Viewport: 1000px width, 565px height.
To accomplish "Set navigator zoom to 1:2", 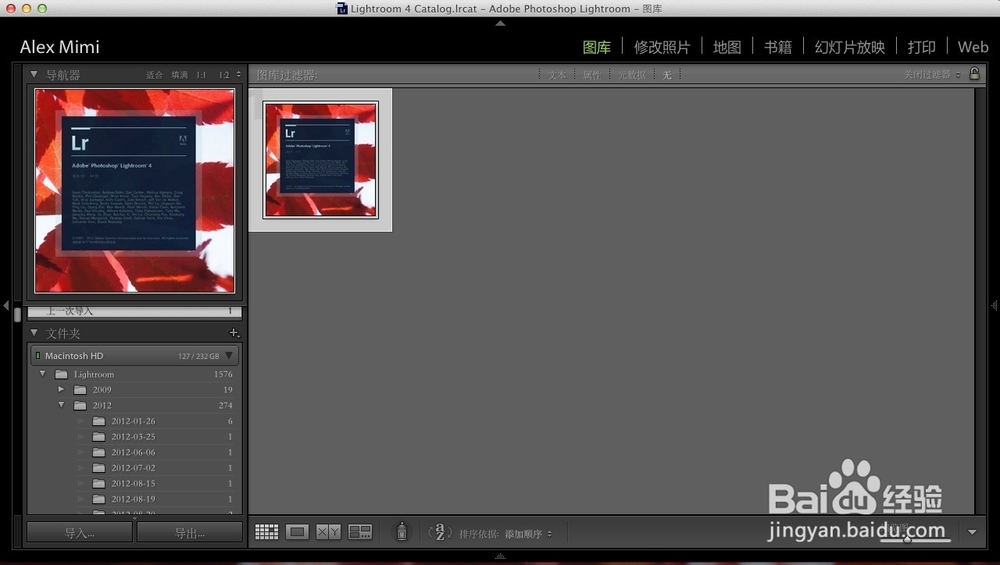I will (224, 75).
